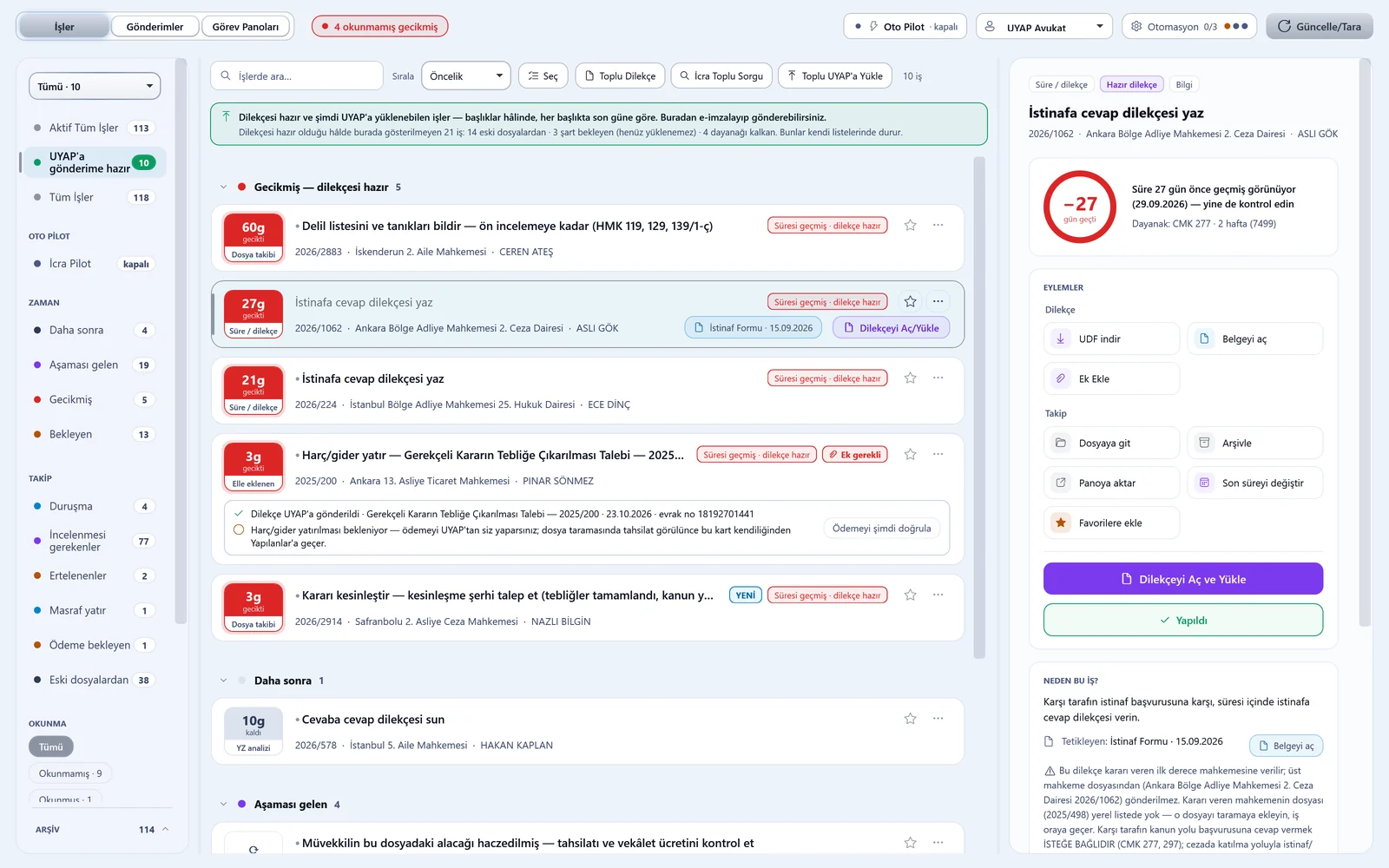This screenshot has width=1389, height=868.
Task: Click the Panoya aktar icon
Action: coord(1060,483)
